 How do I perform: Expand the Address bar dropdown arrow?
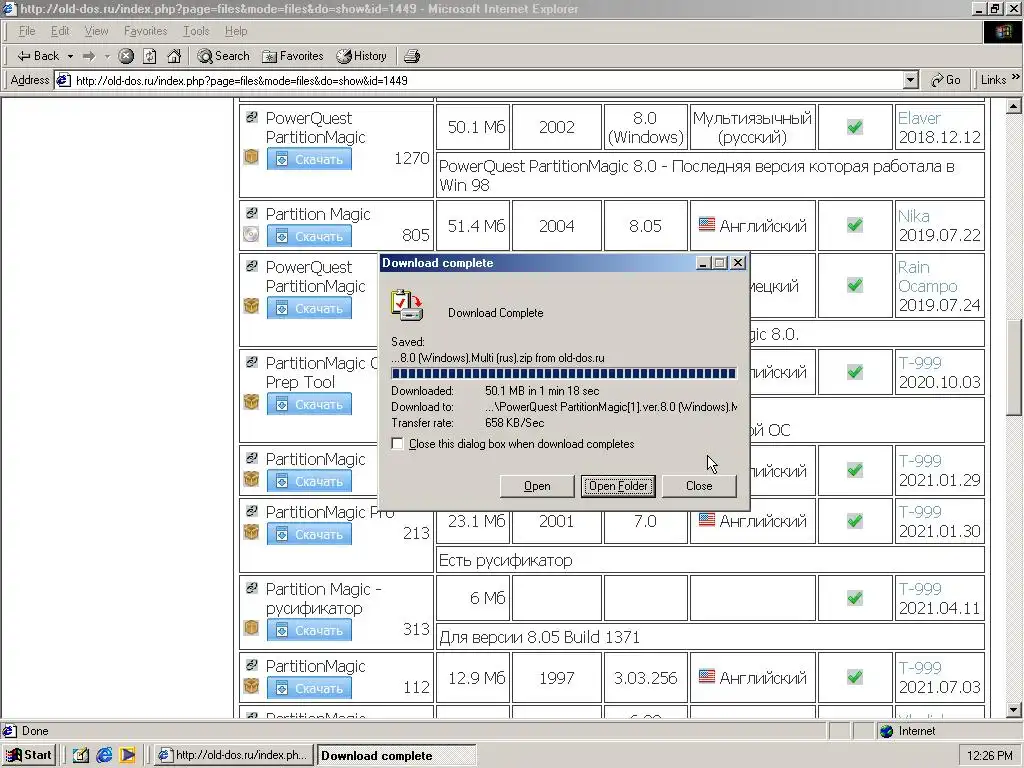pyautogui.click(x=911, y=80)
